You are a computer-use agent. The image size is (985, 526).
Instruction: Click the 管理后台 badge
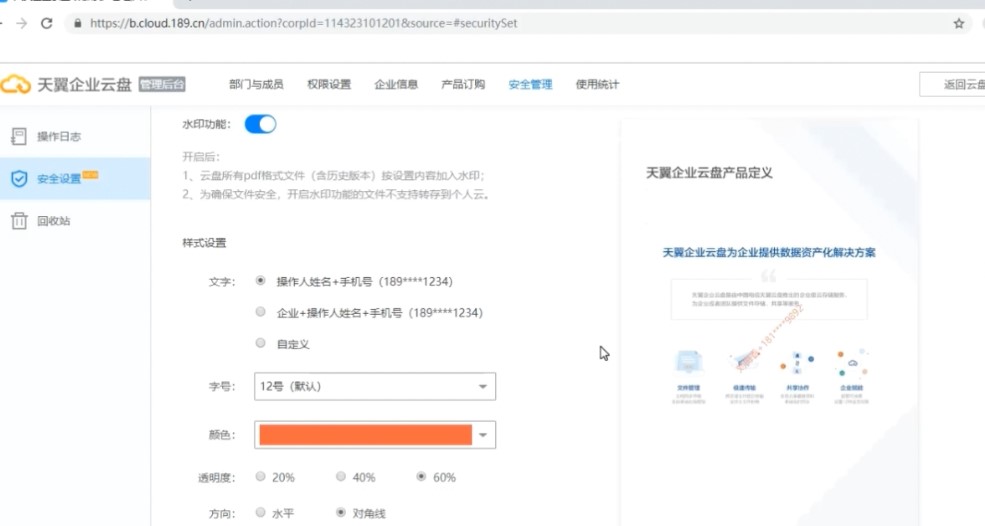162,84
